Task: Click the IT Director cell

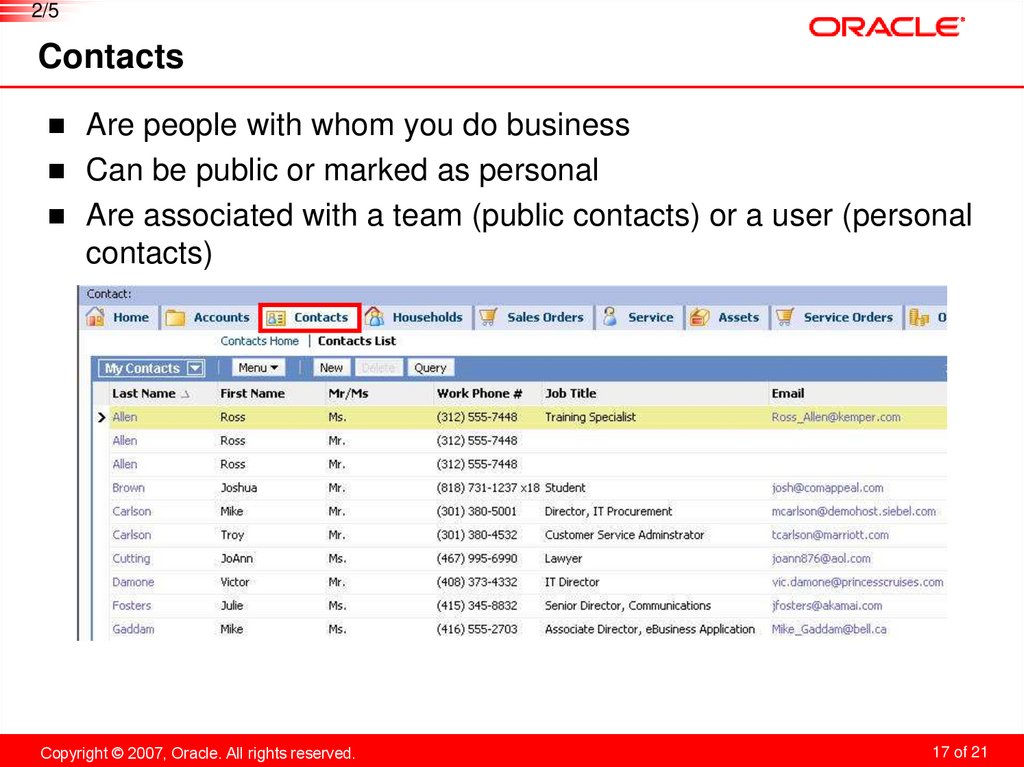Action: 572,582
